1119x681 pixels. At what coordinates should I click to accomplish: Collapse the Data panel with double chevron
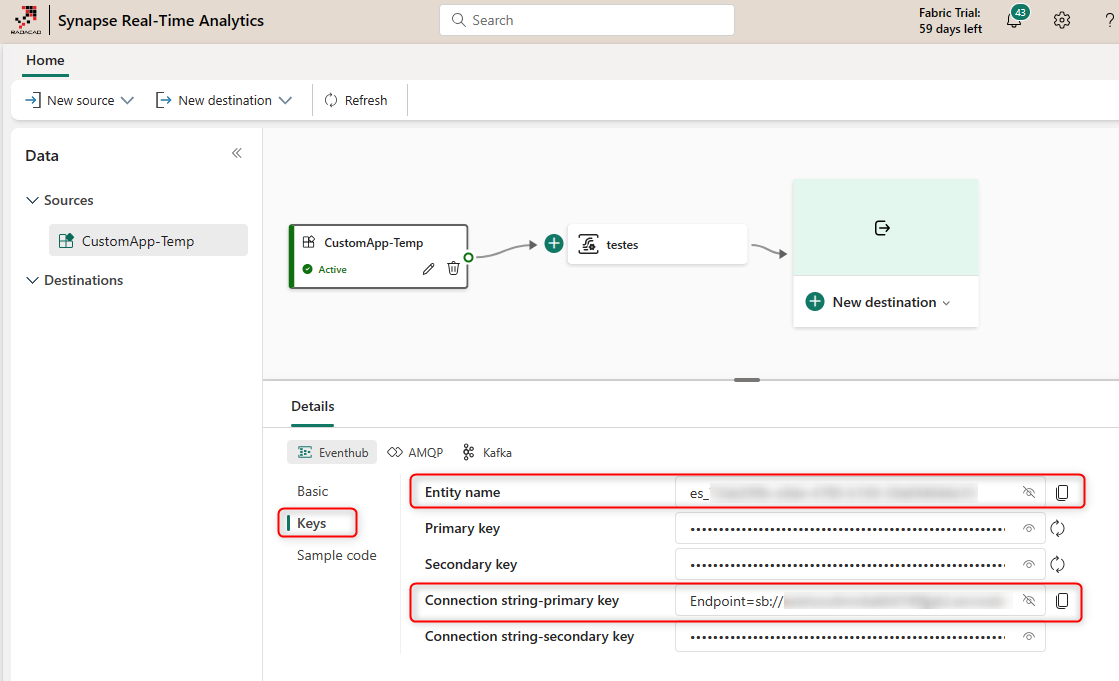237,154
